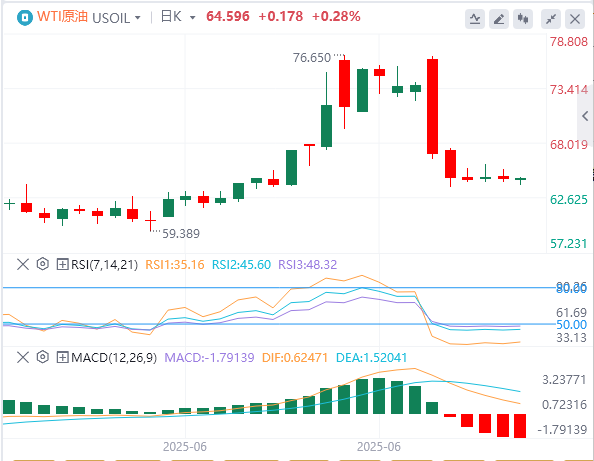Click the 62.625 price axis label
Image resolution: width=594 pixels, height=461 pixels.
(x=569, y=200)
